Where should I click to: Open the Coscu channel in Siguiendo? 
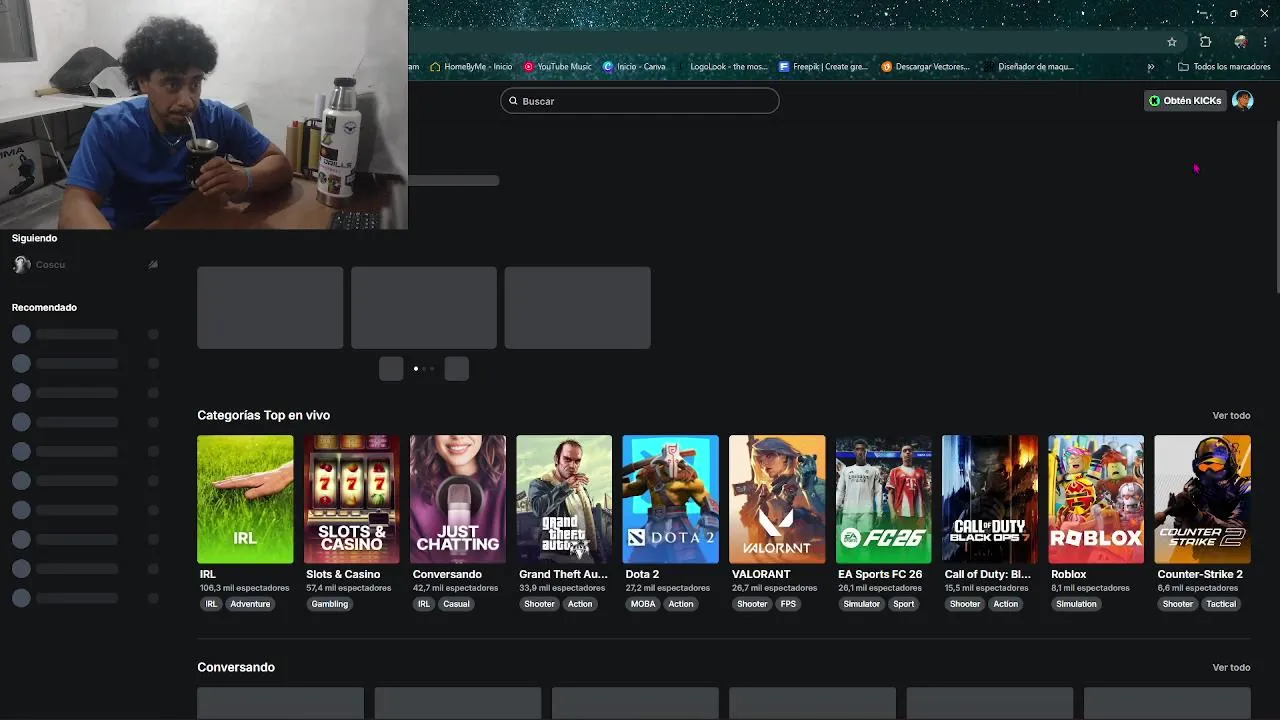(x=85, y=265)
